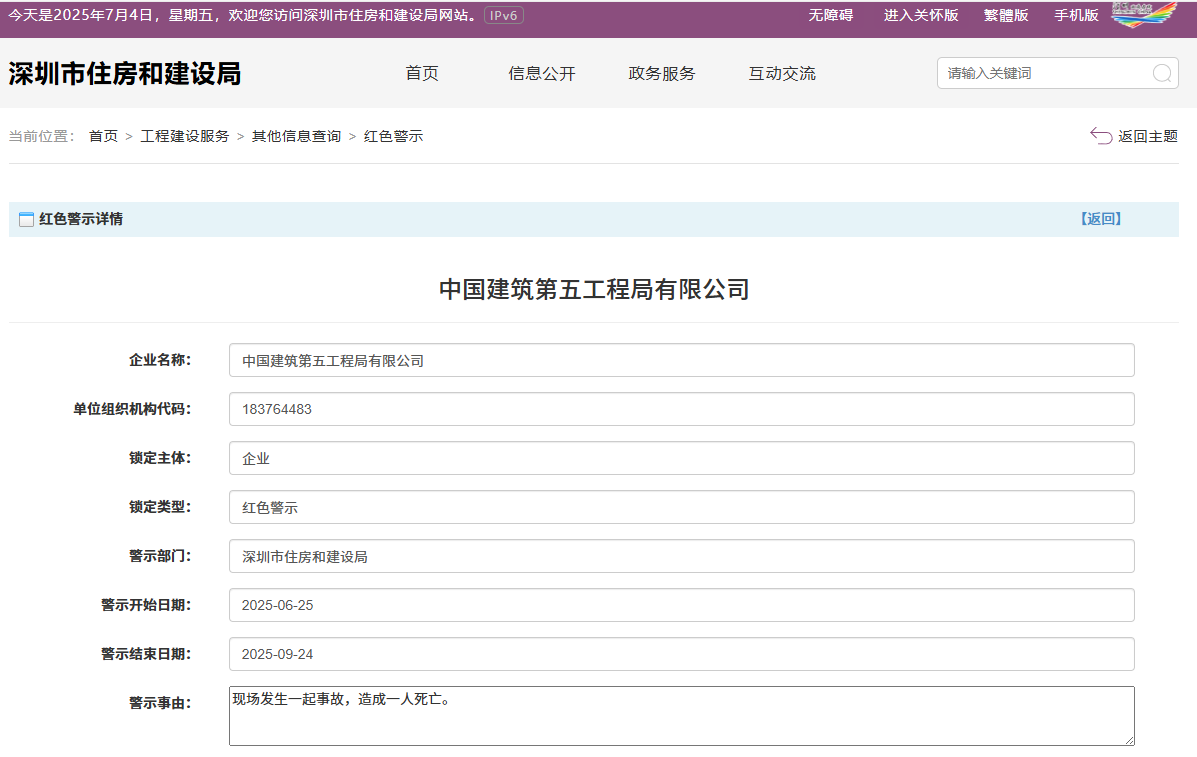Click the panel icon beside 红色警示详情
The image size is (1197, 757).
[x=26, y=220]
